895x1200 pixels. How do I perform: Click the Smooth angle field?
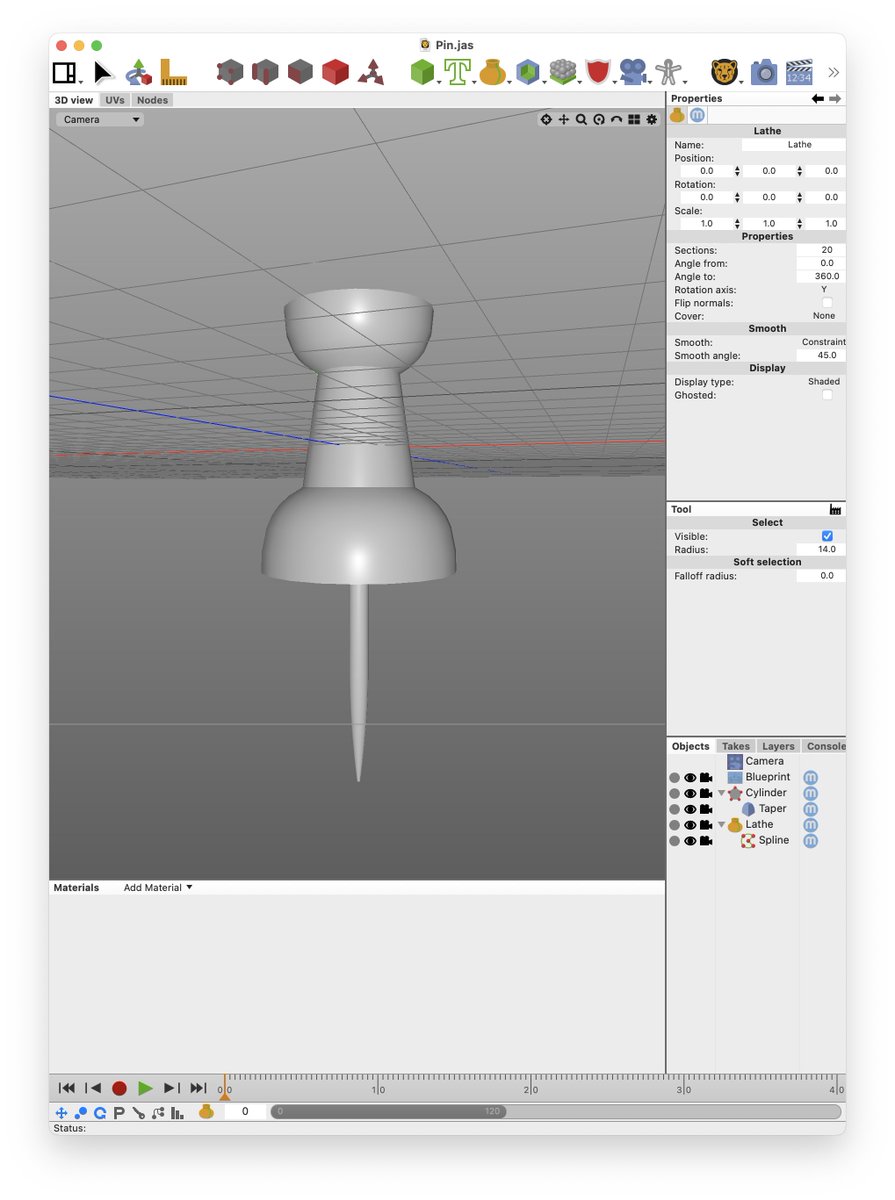(821, 355)
